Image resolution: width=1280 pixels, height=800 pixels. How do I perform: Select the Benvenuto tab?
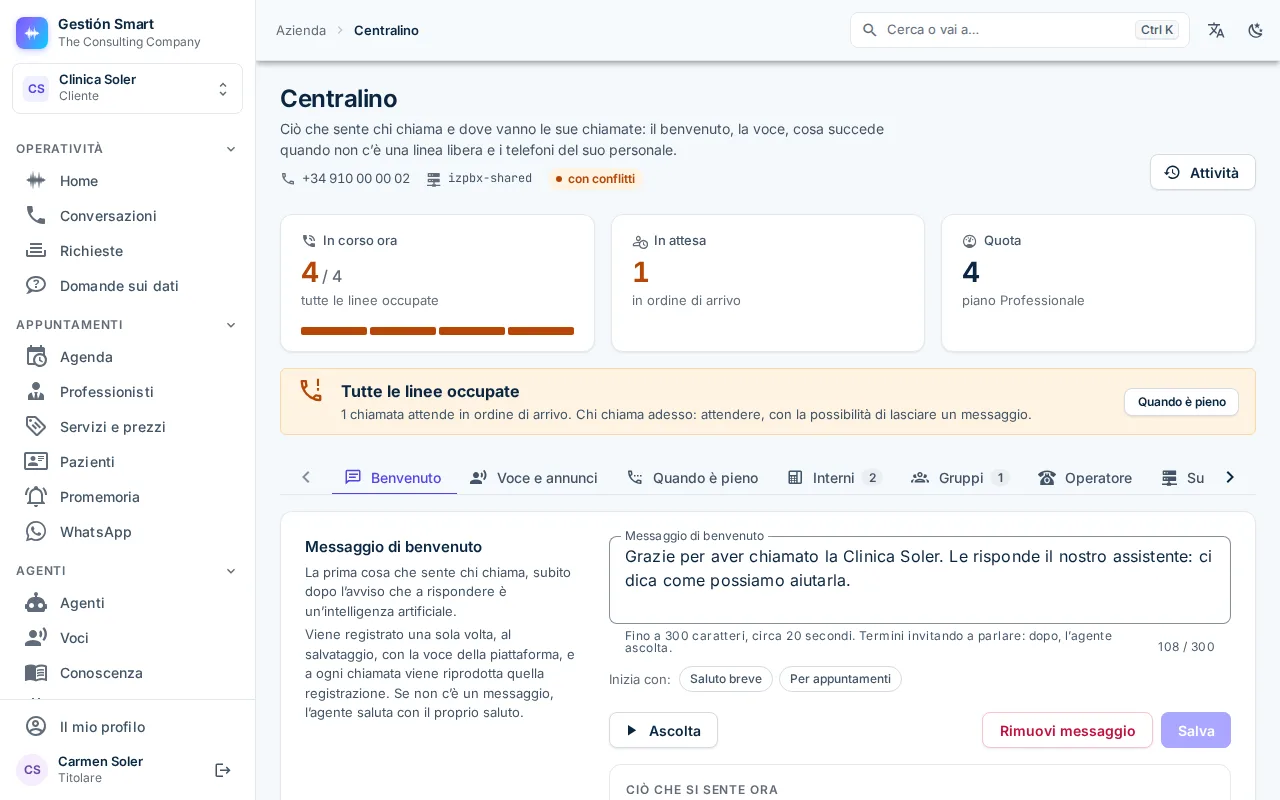pos(394,478)
